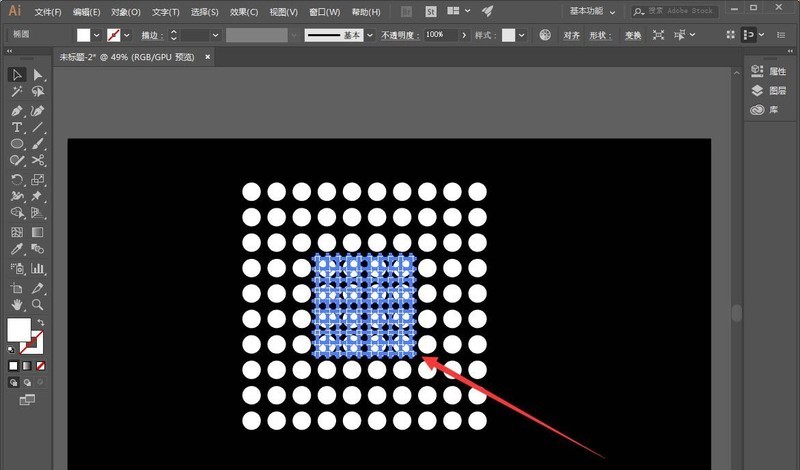Screen dimensions: 800x470
Task: Open the 样式 style swatch dropdown
Action: click(x=524, y=34)
